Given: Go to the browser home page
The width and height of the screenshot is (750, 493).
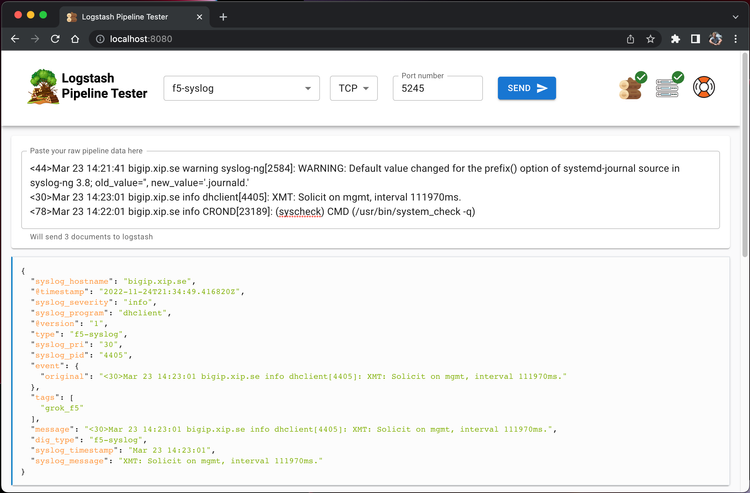Looking at the screenshot, I should pos(75,39).
